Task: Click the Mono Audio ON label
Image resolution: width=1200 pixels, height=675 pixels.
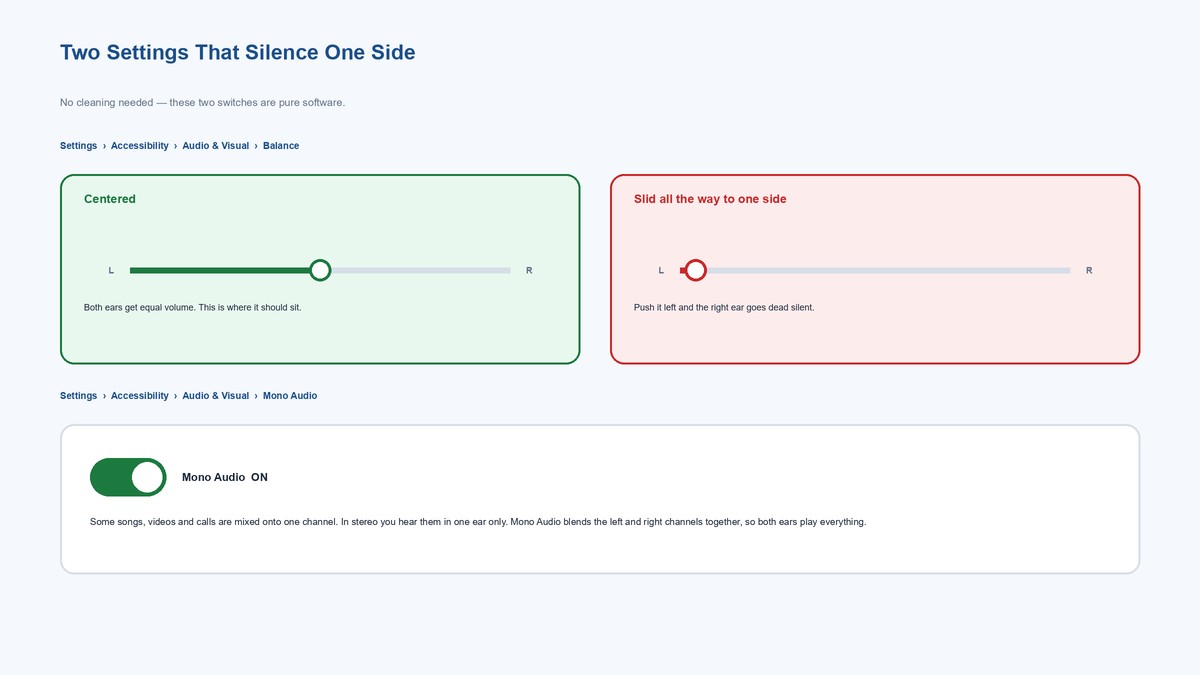Action: (225, 478)
